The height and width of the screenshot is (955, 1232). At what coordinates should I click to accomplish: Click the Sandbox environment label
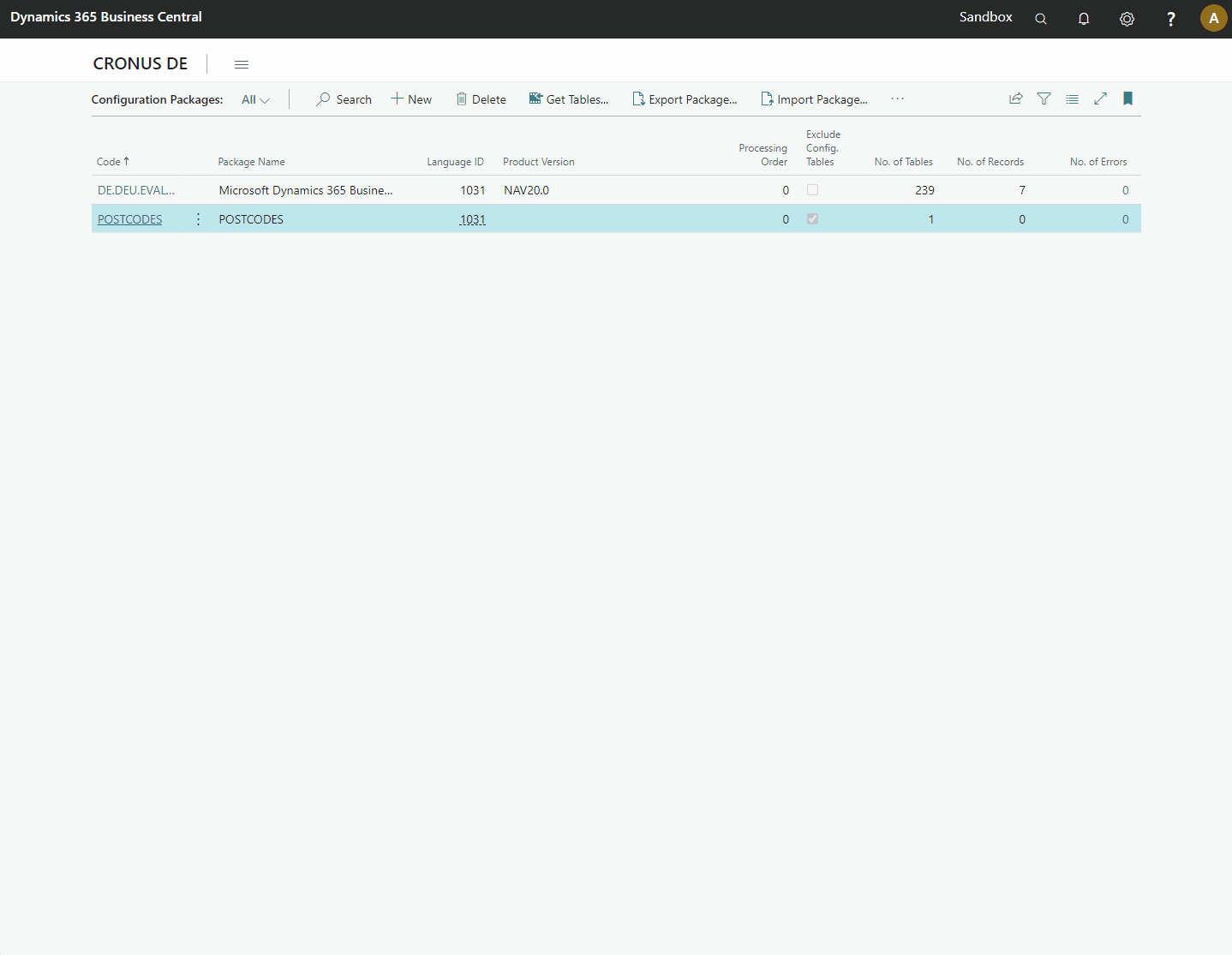click(985, 17)
